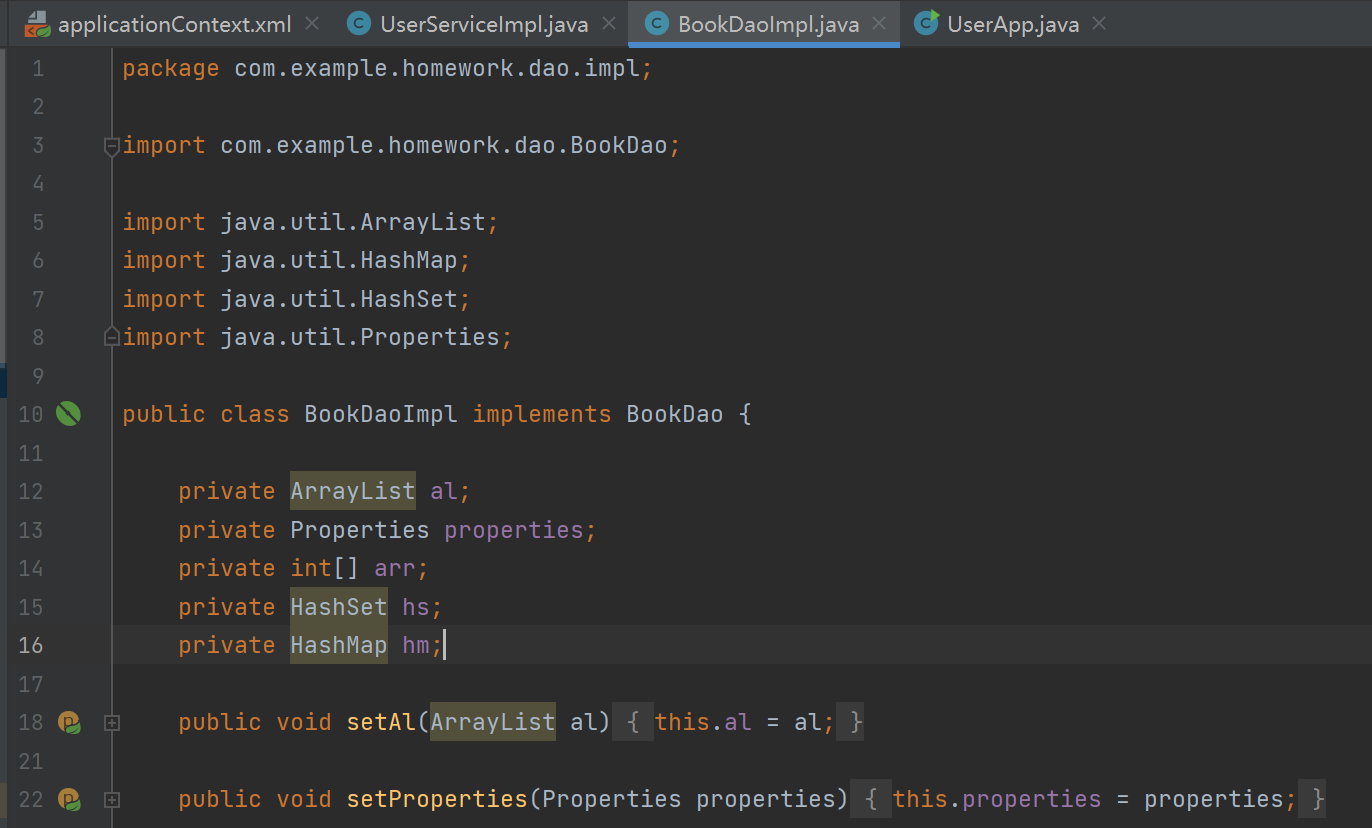Click the highlighted ArrayList type on line 12
Screen dimensions: 1372x828
click(x=353, y=491)
